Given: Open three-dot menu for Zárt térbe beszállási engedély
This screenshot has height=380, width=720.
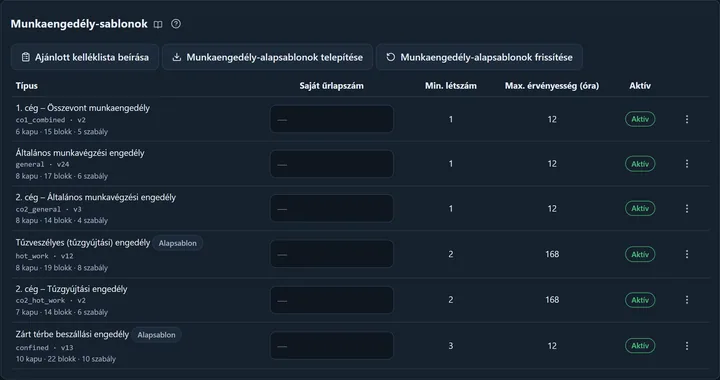Looking at the screenshot, I should [687, 346].
